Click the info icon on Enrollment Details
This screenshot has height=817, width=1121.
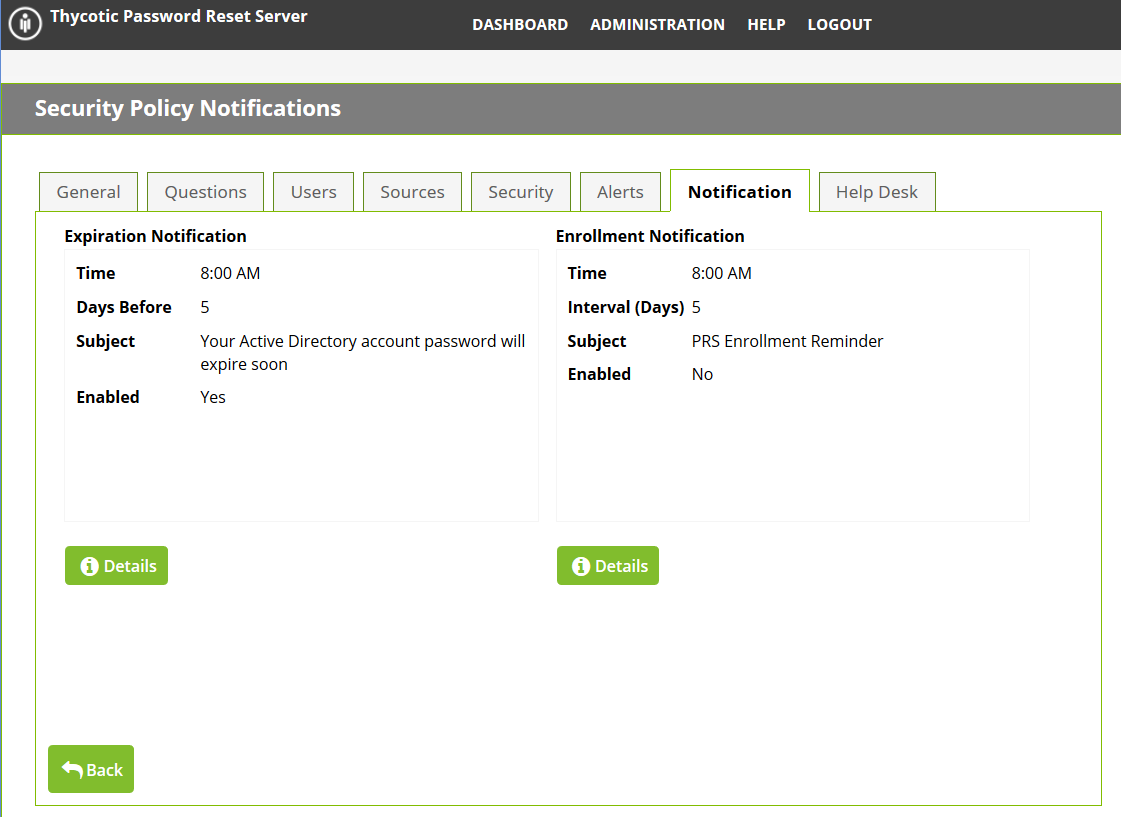coord(581,566)
